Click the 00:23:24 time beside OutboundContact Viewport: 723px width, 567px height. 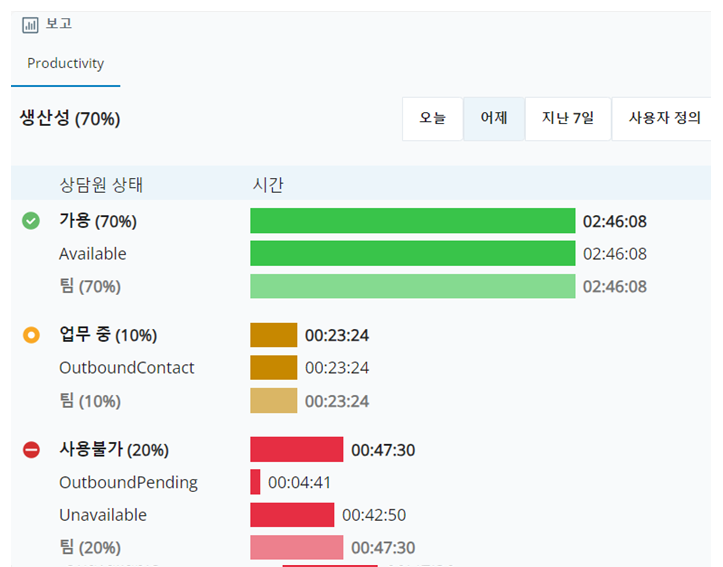337,368
